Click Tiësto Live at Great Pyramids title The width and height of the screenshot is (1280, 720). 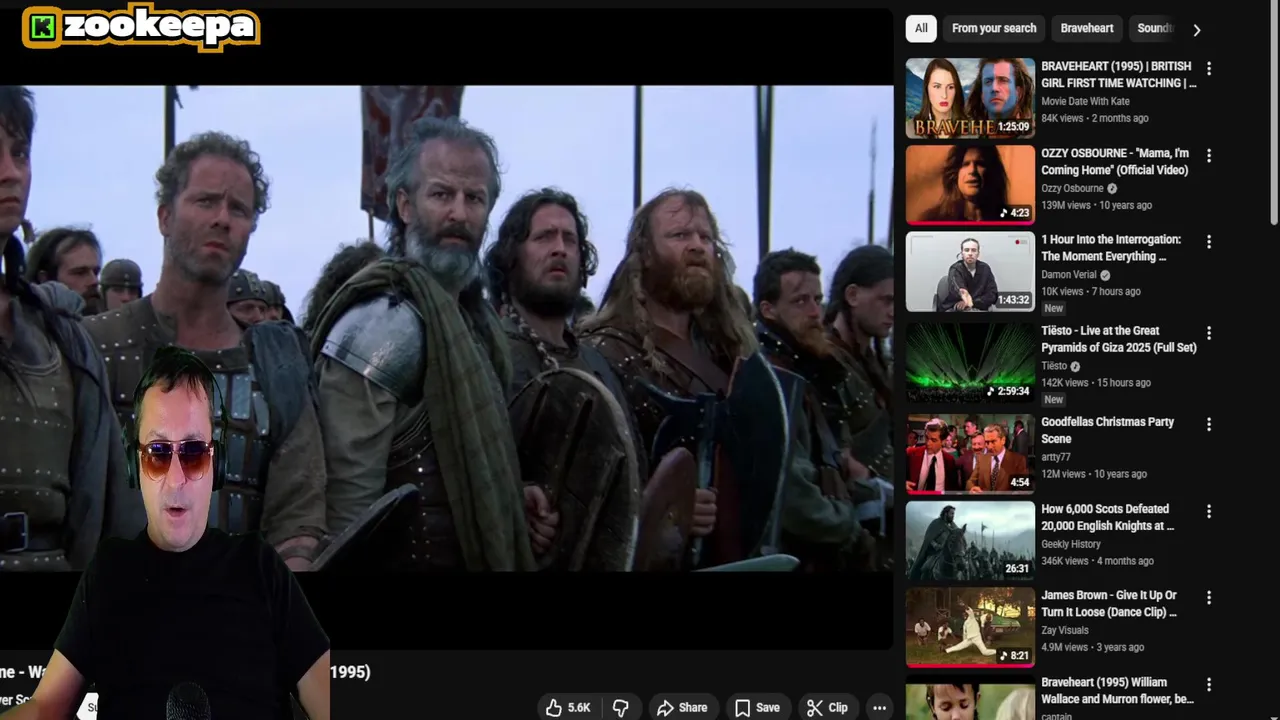point(1119,339)
